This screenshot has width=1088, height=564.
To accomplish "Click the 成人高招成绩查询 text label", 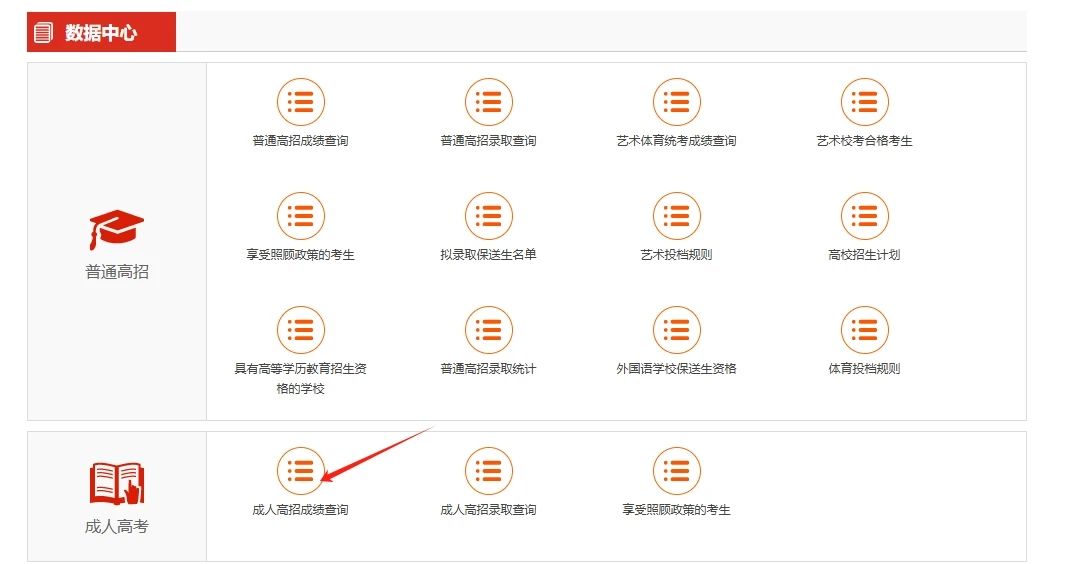I will click(301, 510).
